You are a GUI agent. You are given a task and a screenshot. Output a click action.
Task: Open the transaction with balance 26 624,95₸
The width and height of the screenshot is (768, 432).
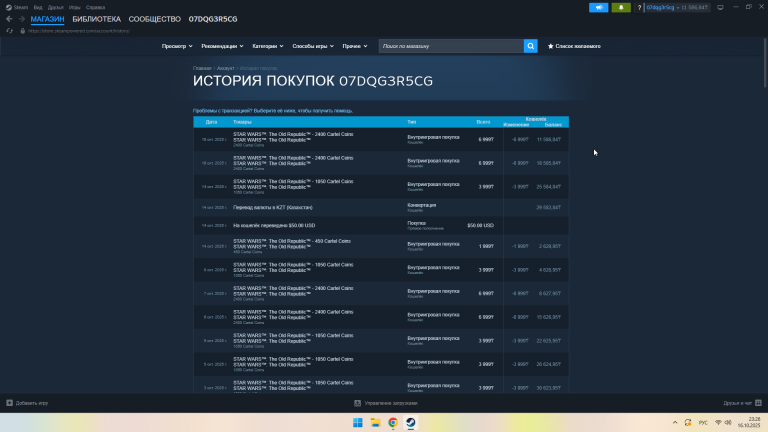tap(381, 364)
